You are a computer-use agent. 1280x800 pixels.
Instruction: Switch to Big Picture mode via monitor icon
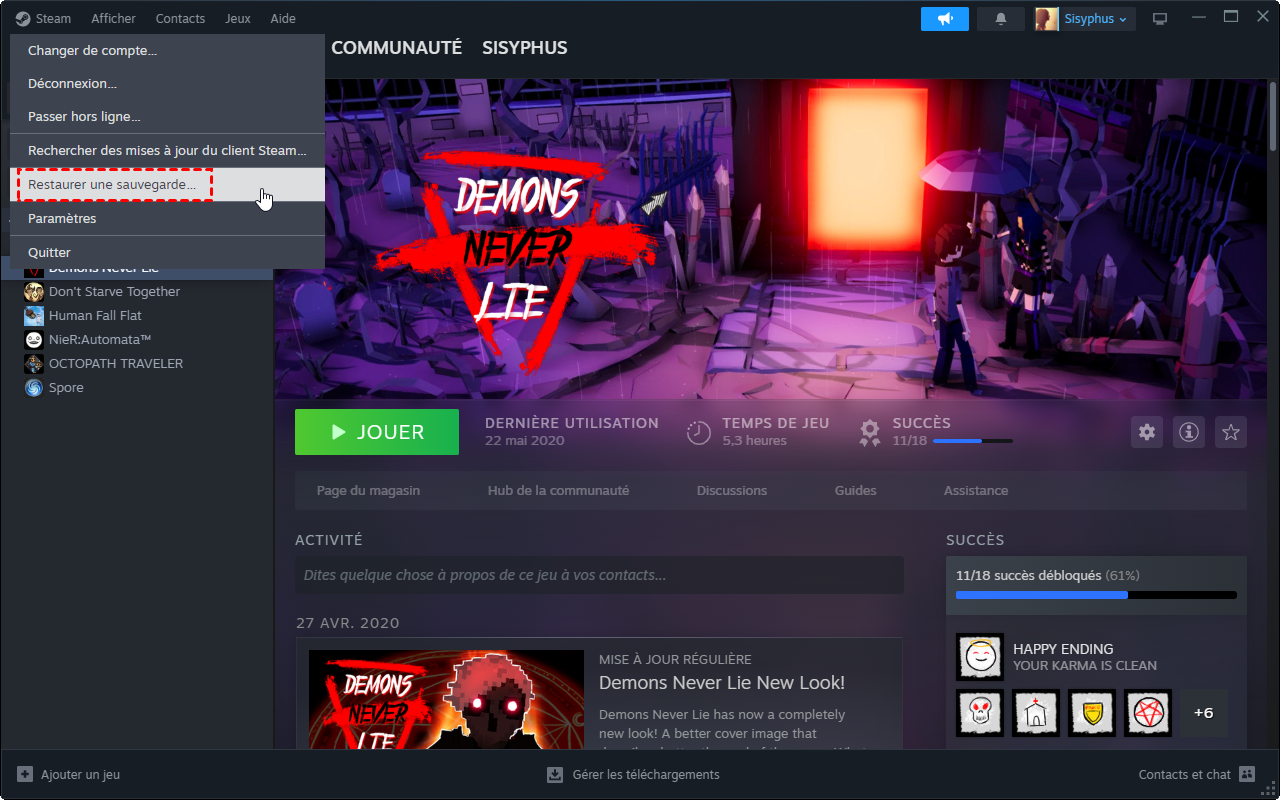point(1160,18)
